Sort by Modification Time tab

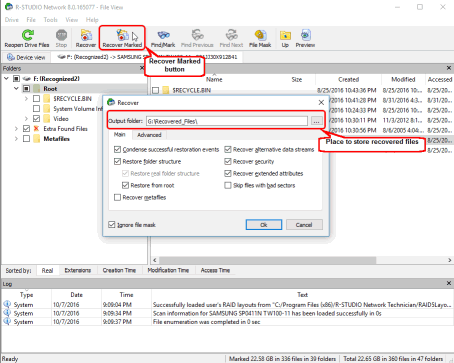(x=168, y=270)
